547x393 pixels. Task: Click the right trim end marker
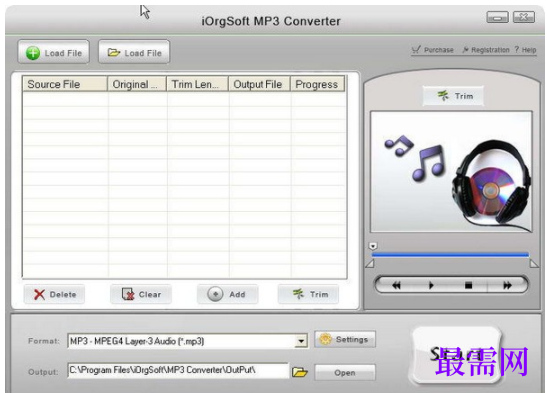point(534,264)
